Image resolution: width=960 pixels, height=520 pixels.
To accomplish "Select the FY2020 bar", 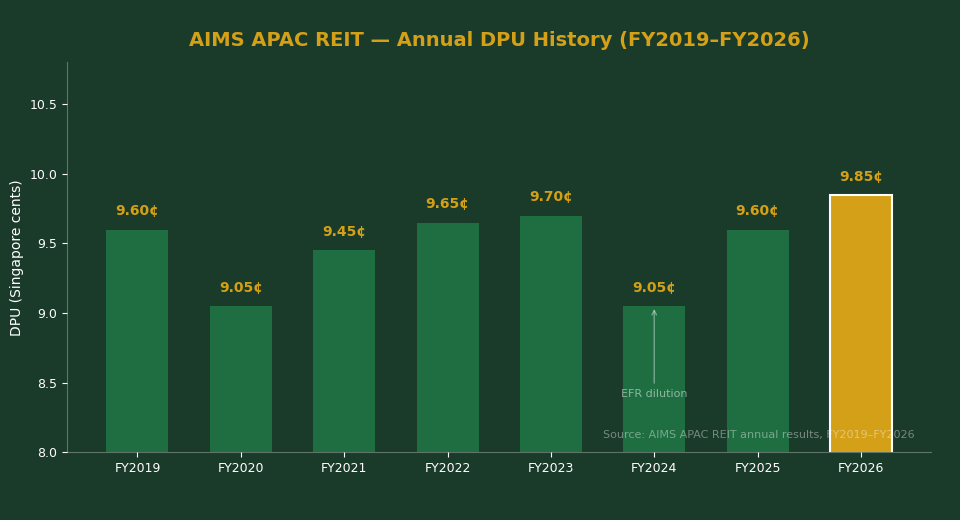I will tap(241, 379).
